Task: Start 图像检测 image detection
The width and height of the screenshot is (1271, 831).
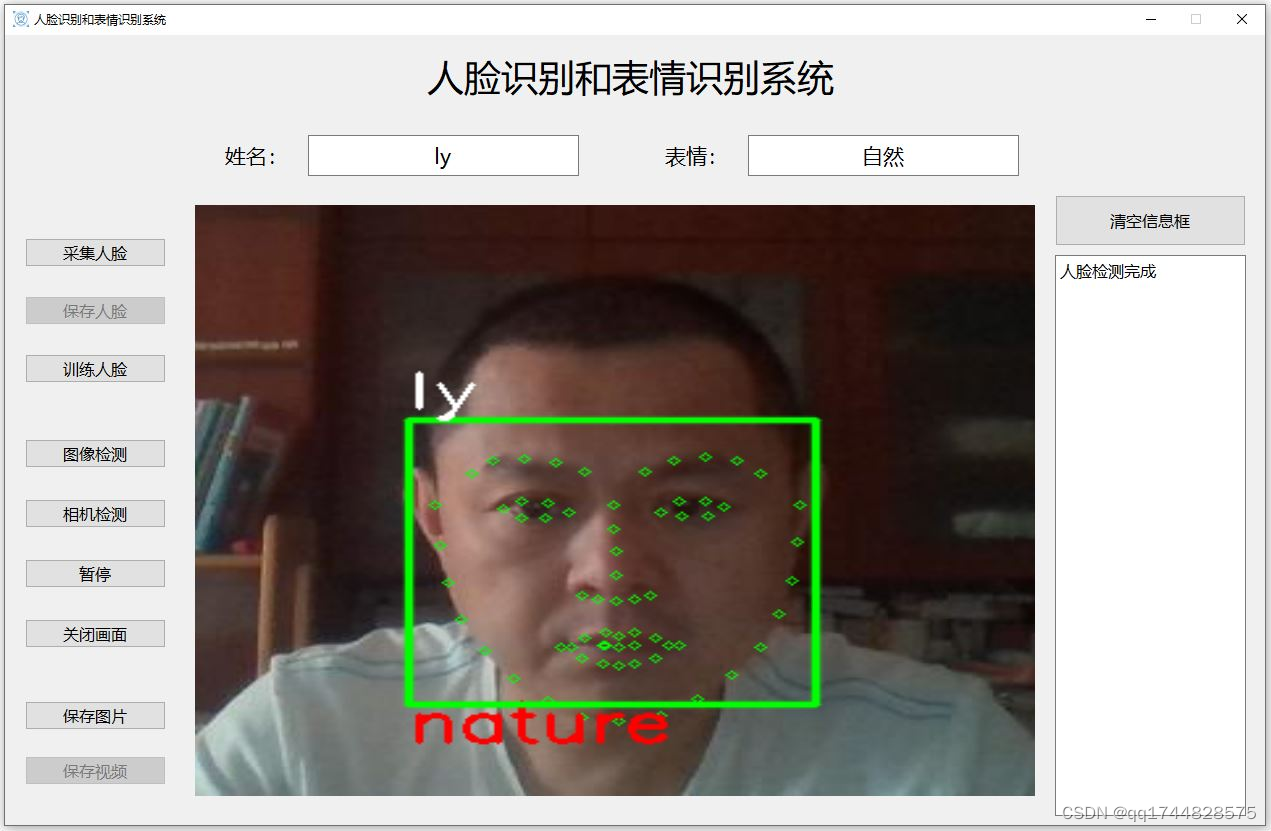Action: click(x=95, y=453)
